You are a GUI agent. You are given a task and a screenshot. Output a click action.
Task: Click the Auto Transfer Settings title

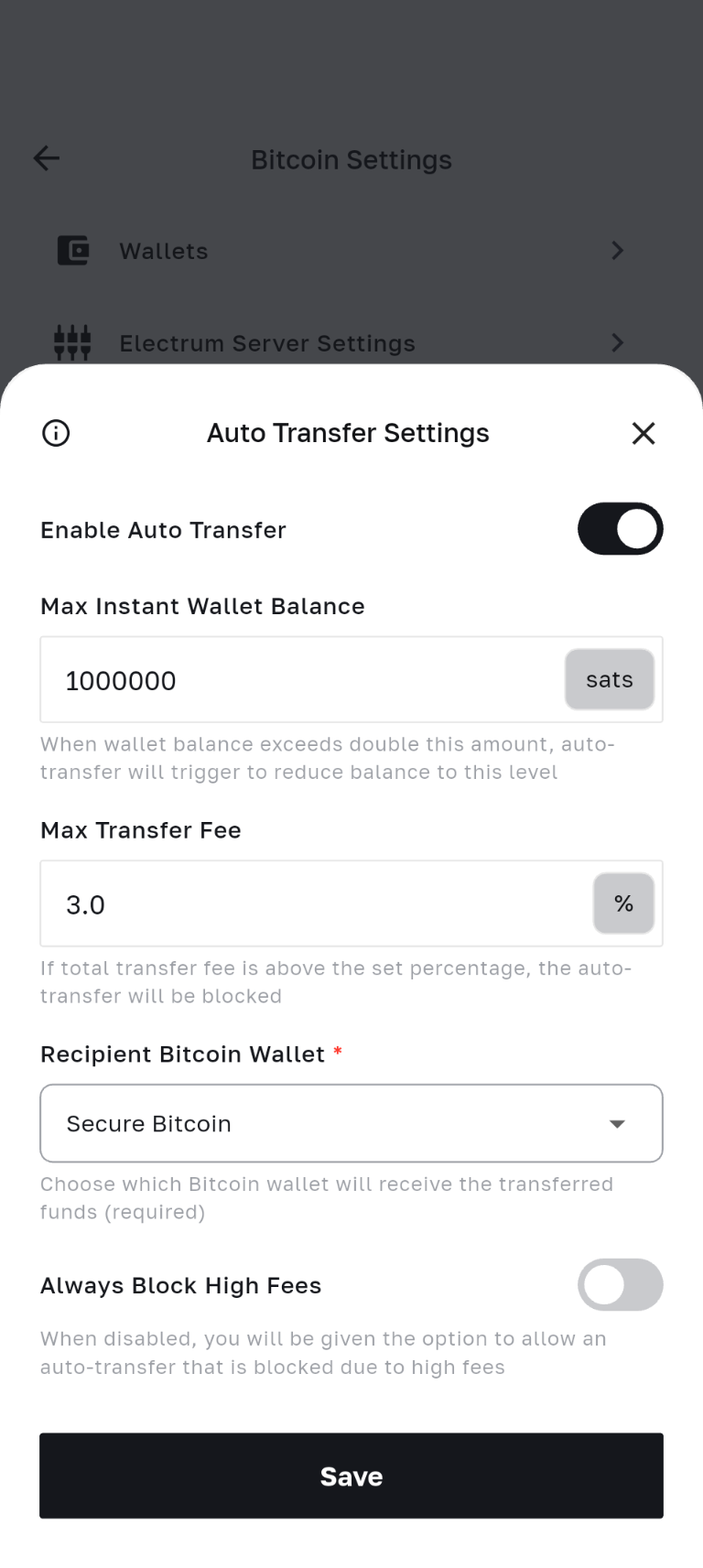pyautogui.click(x=348, y=433)
